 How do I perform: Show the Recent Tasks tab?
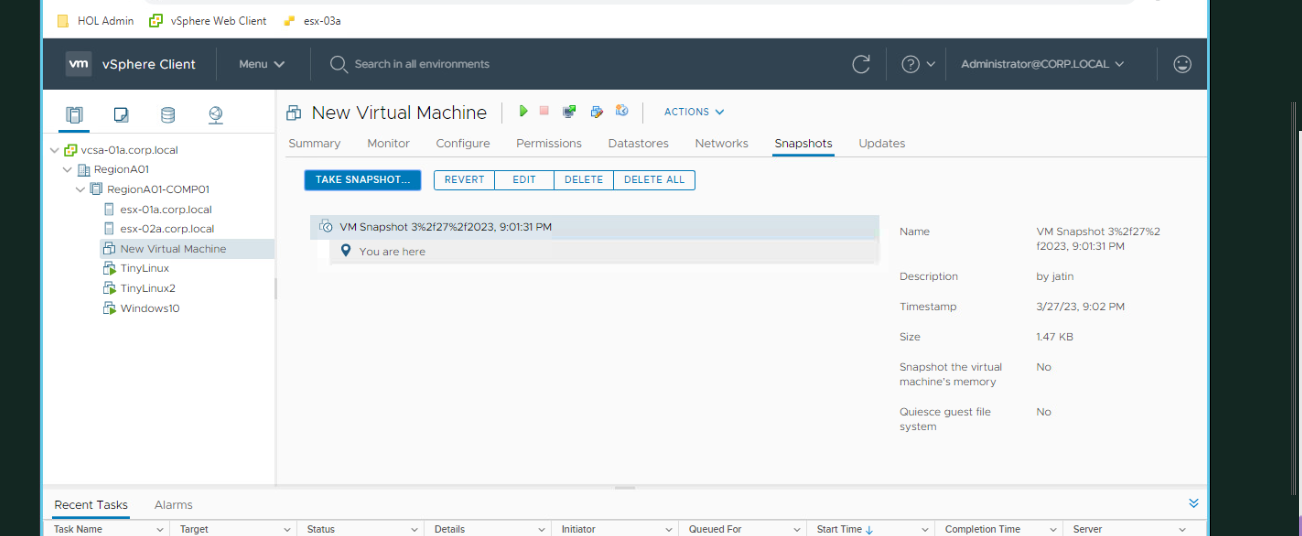[91, 505]
